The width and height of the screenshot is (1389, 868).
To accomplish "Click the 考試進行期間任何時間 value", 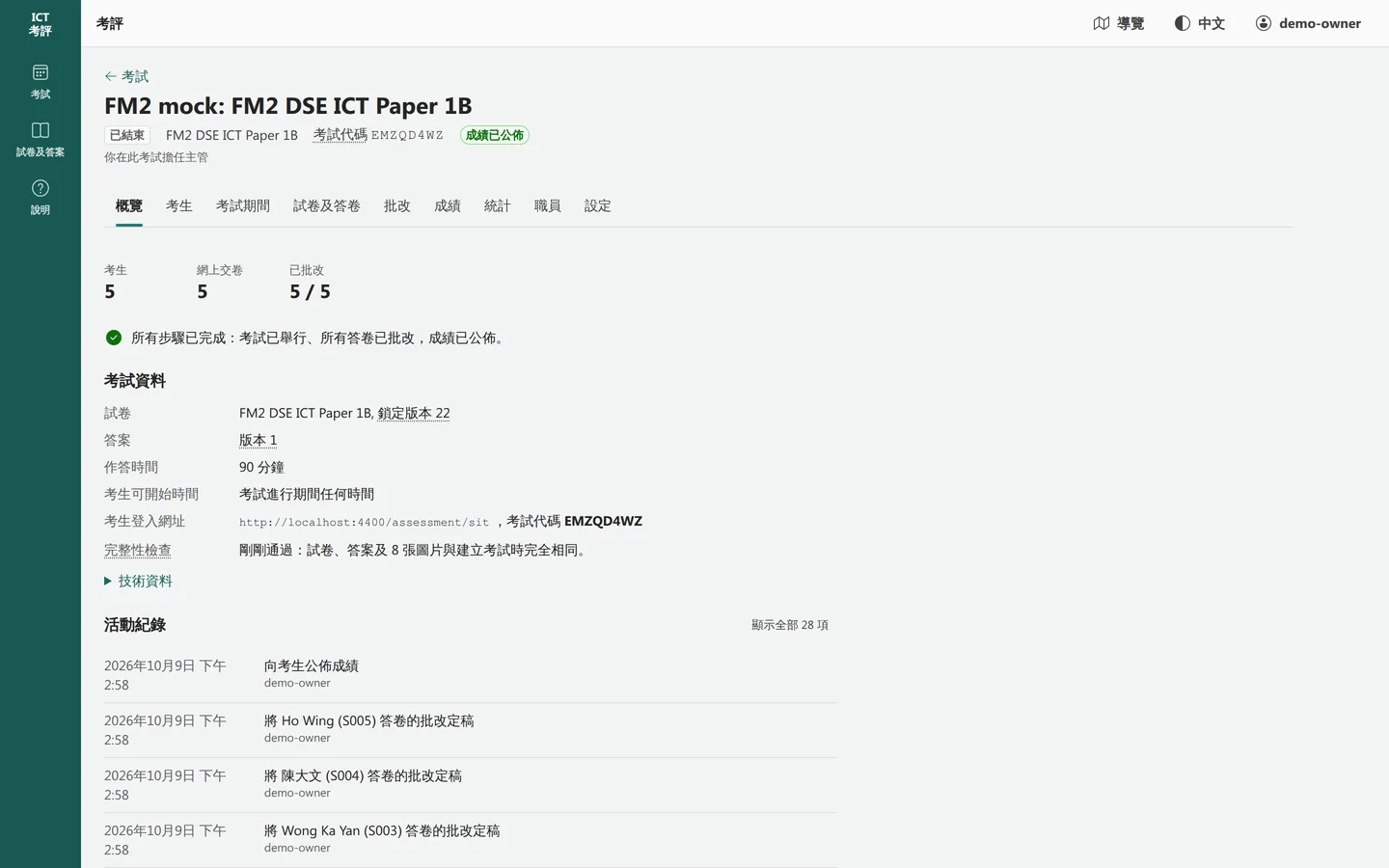I will tap(307, 494).
